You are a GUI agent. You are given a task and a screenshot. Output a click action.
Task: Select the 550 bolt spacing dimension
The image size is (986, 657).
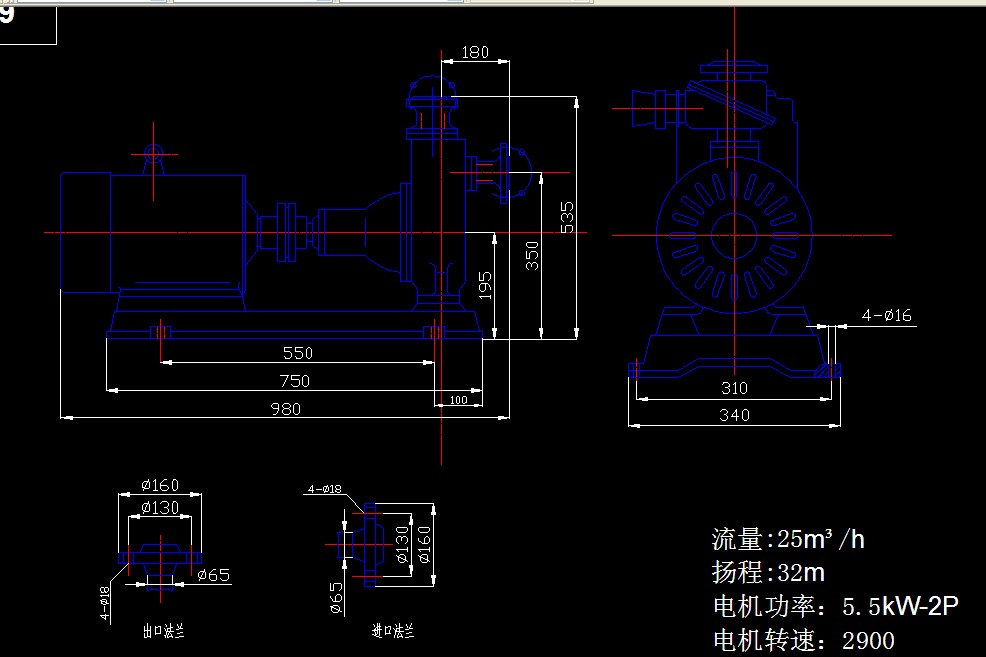pos(298,353)
